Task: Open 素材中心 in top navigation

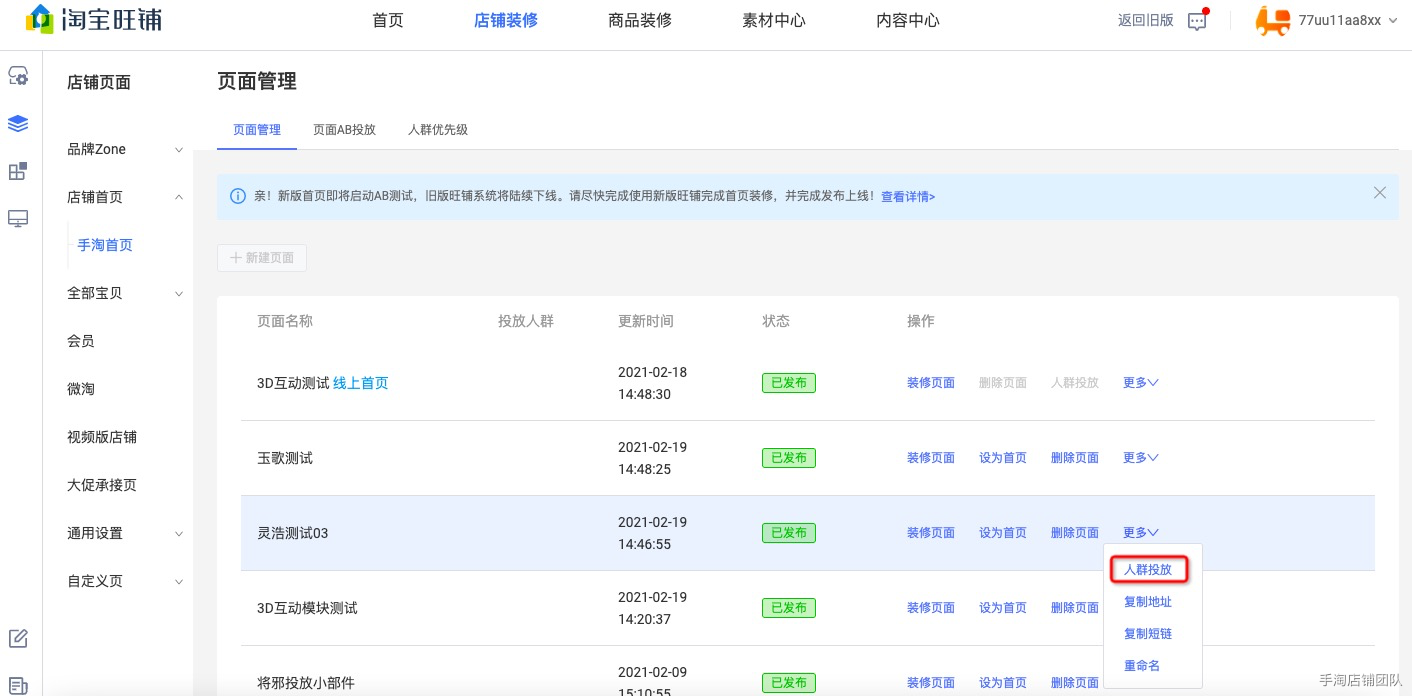Action: click(774, 21)
